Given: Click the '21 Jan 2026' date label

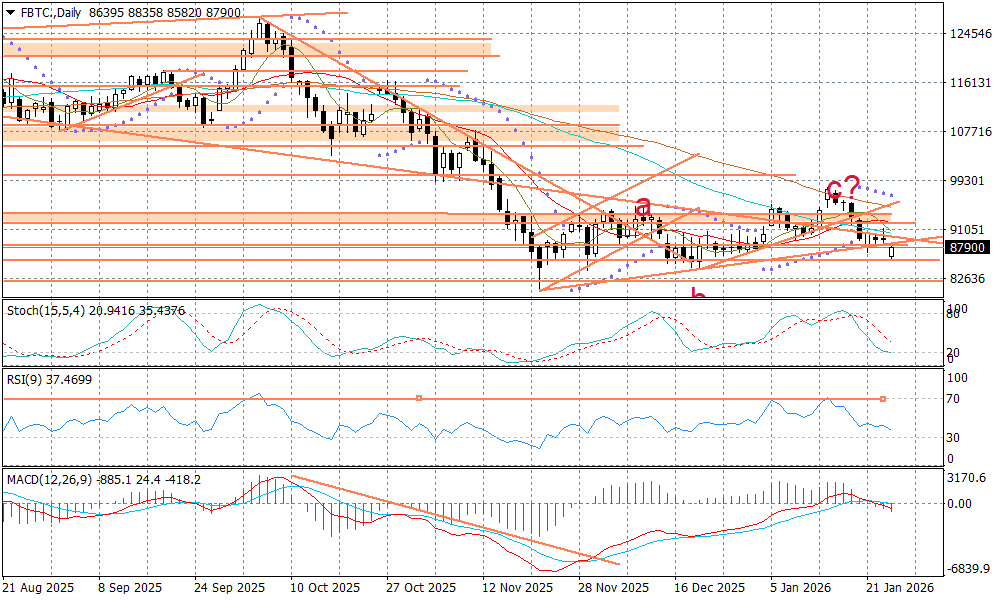Looking at the screenshot, I should pyautogui.click(x=899, y=588).
